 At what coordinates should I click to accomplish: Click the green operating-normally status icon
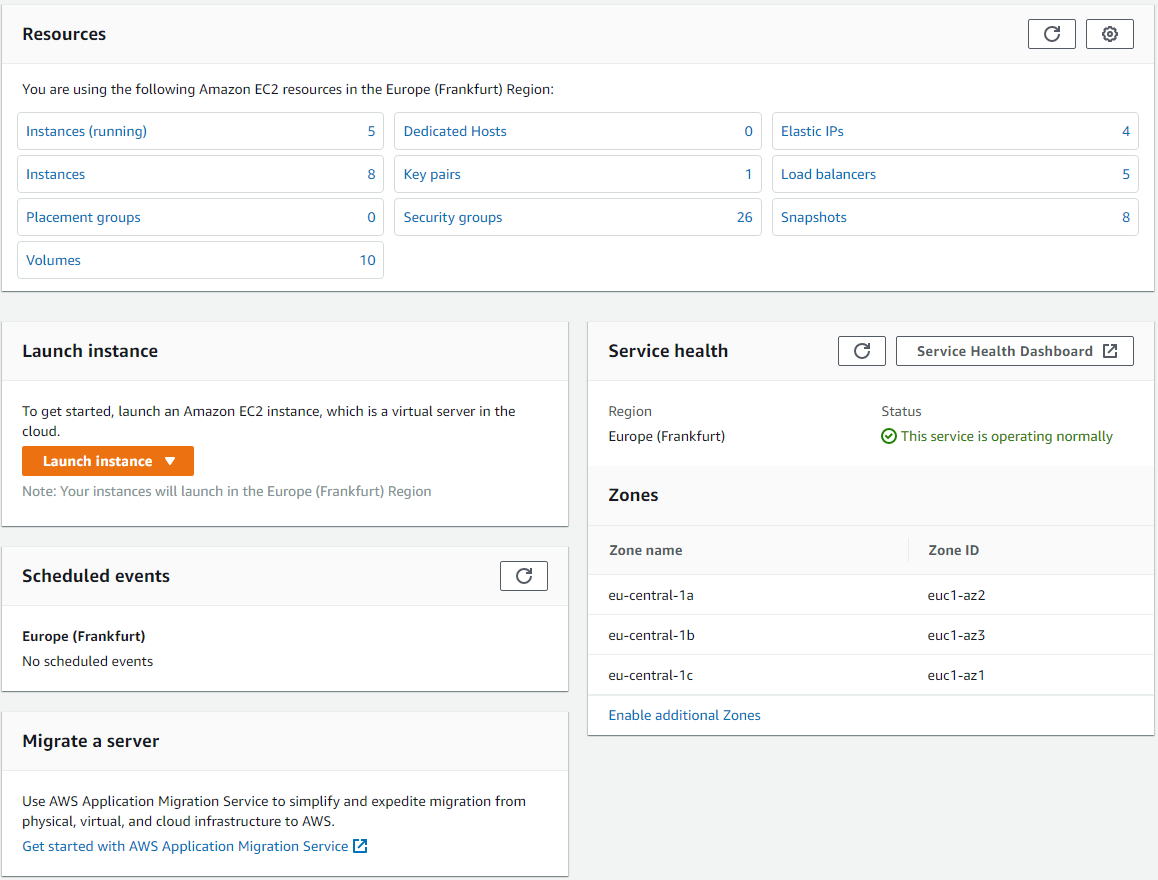click(x=888, y=435)
